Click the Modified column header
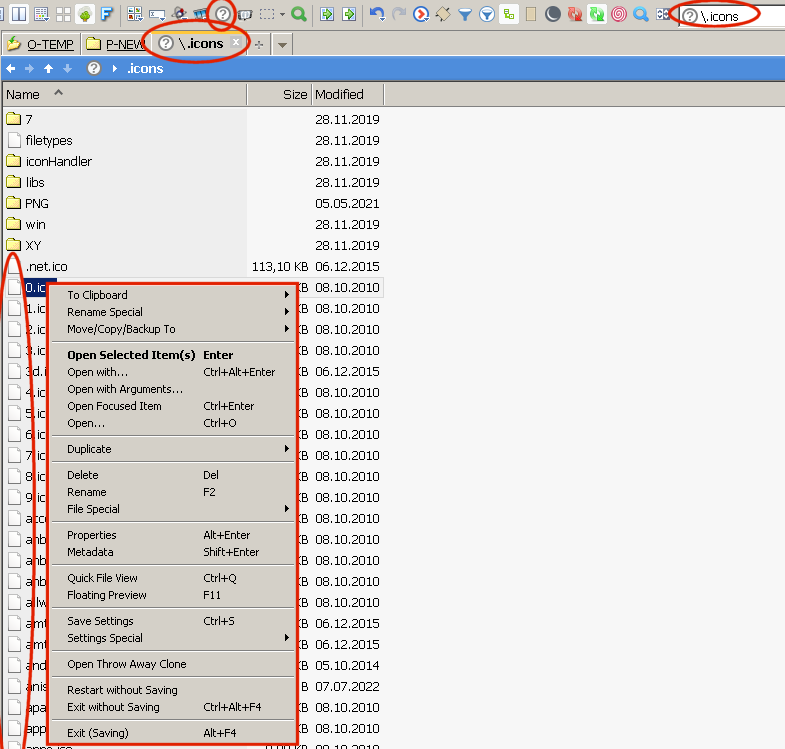This screenshot has width=785, height=749. tap(340, 94)
